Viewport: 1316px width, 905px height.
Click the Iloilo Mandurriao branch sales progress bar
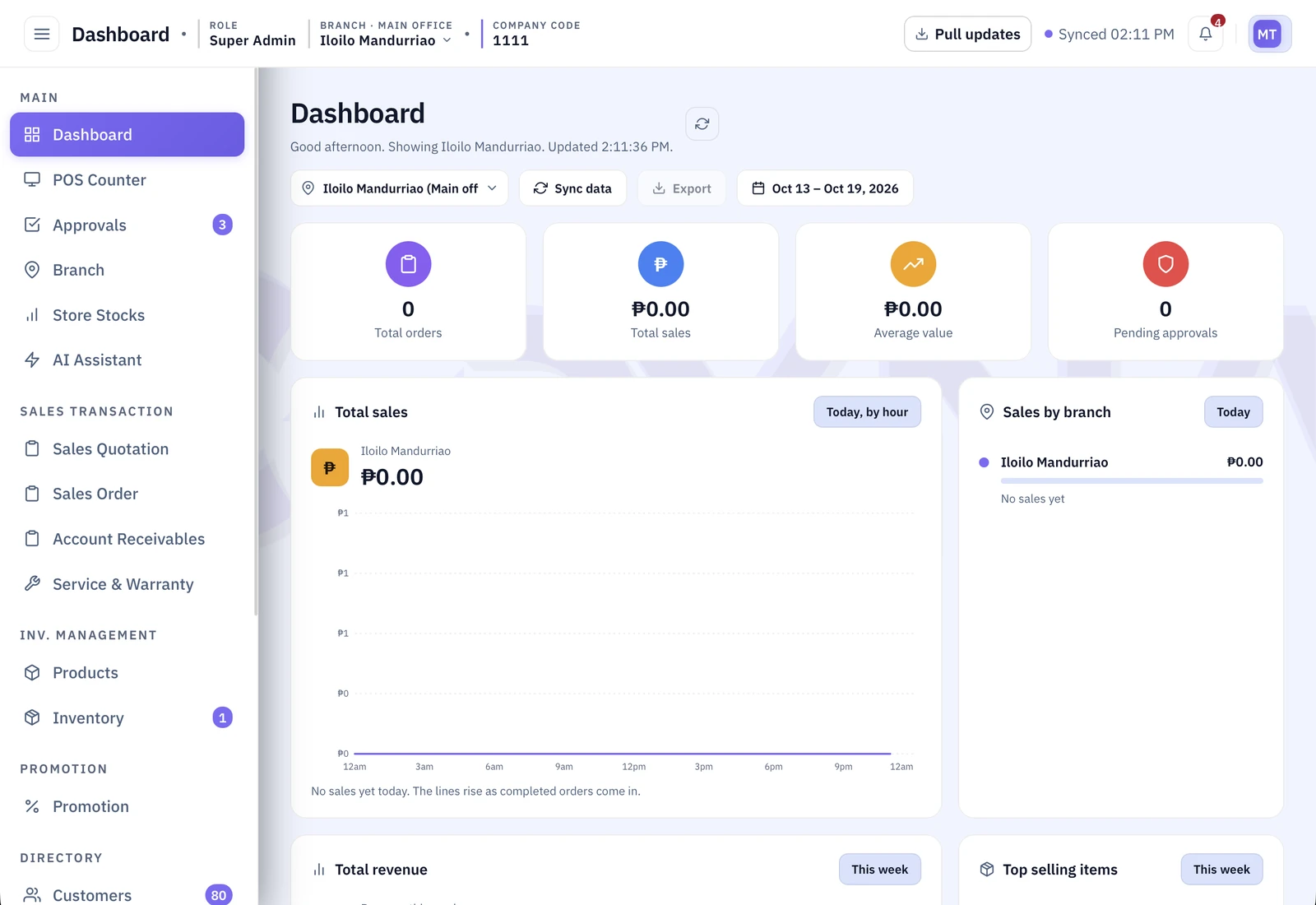[x=1132, y=480]
